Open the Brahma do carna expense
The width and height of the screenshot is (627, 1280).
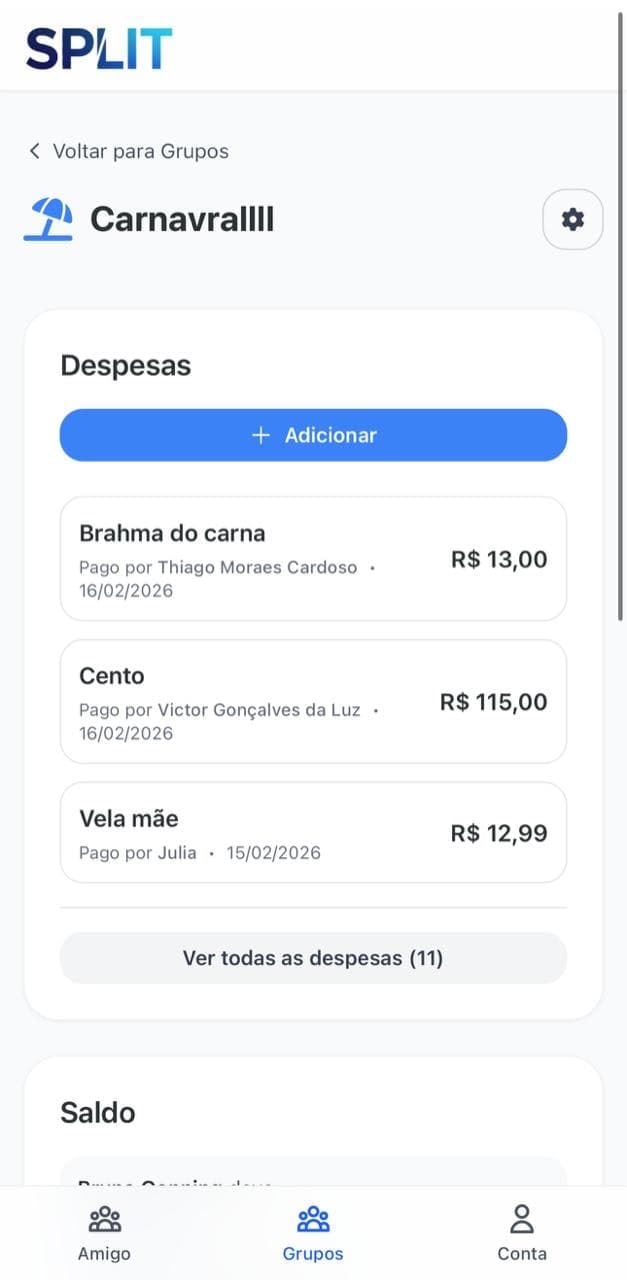pos(313,559)
